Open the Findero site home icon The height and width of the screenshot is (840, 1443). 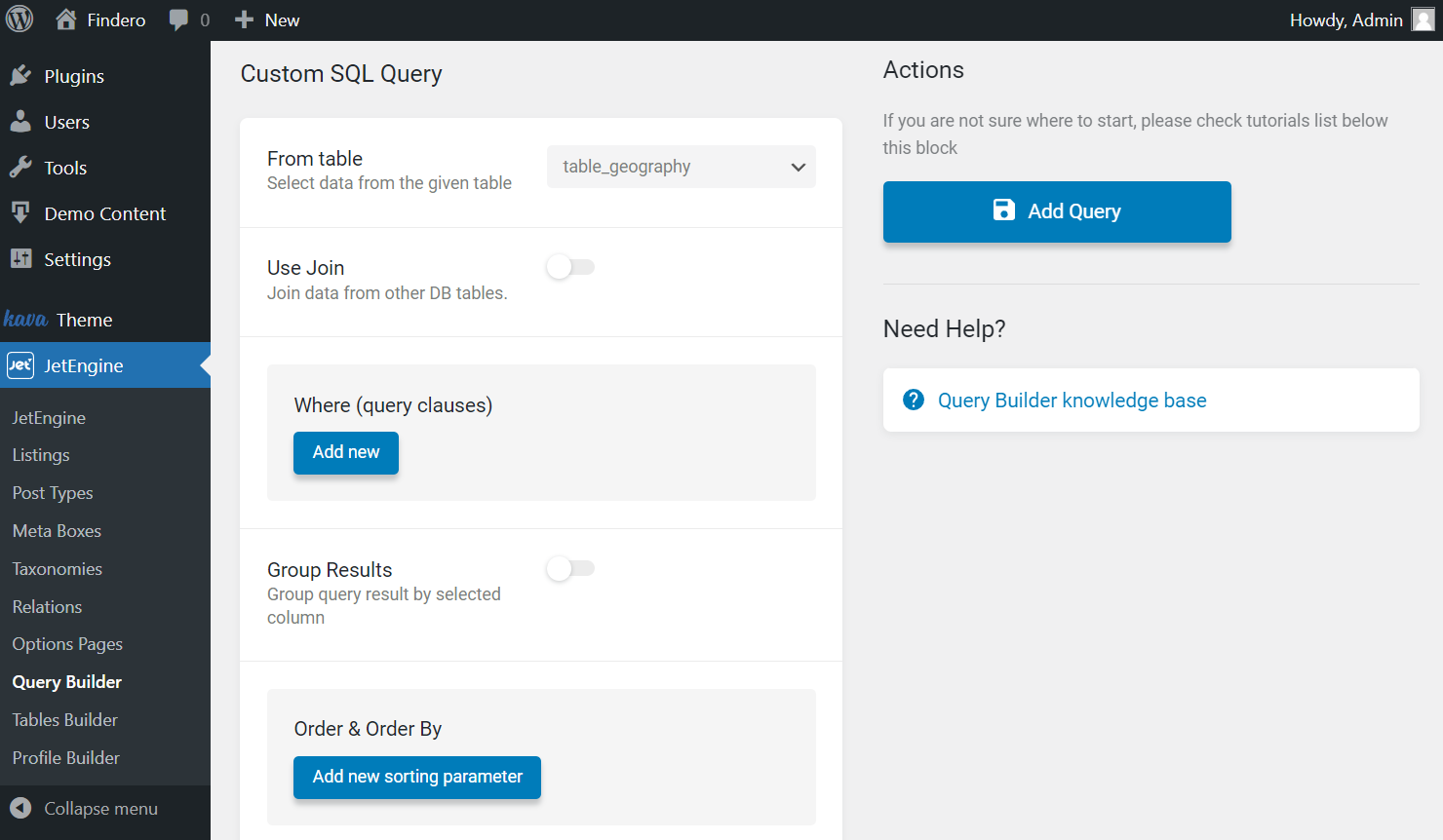66,19
